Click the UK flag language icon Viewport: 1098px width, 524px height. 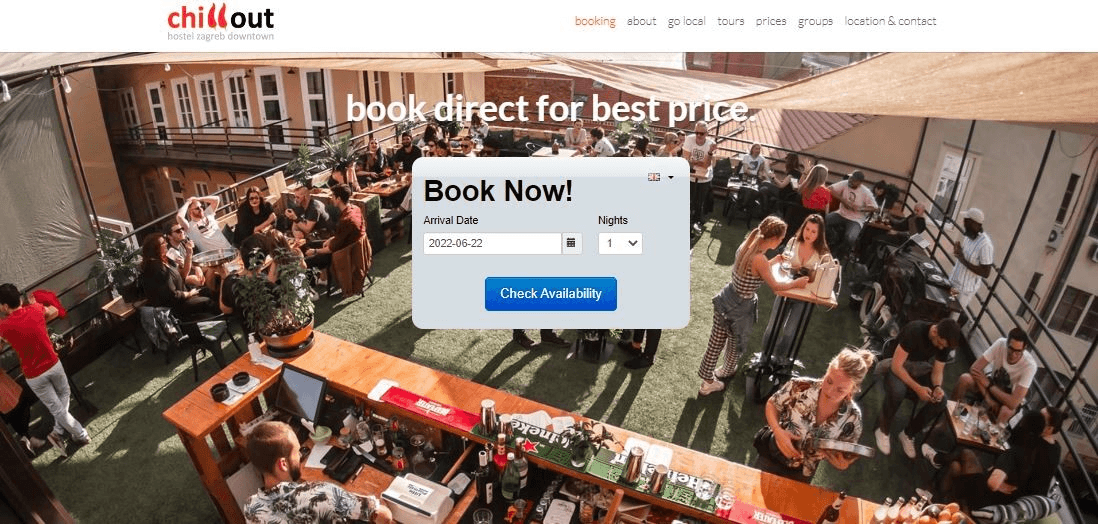point(654,177)
